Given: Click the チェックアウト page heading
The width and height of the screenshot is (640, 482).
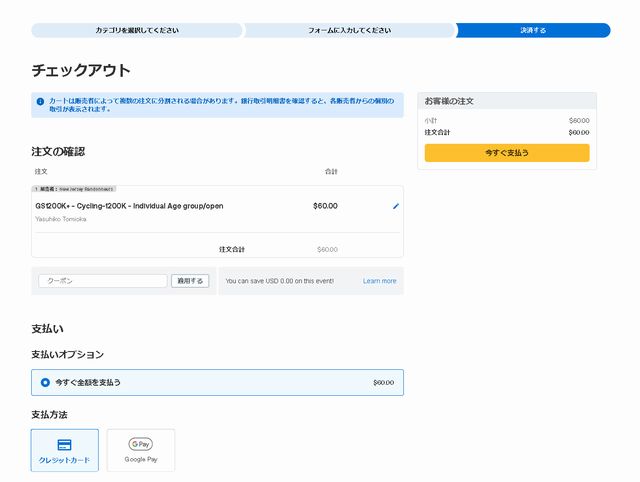Looking at the screenshot, I should click(81, 71).
